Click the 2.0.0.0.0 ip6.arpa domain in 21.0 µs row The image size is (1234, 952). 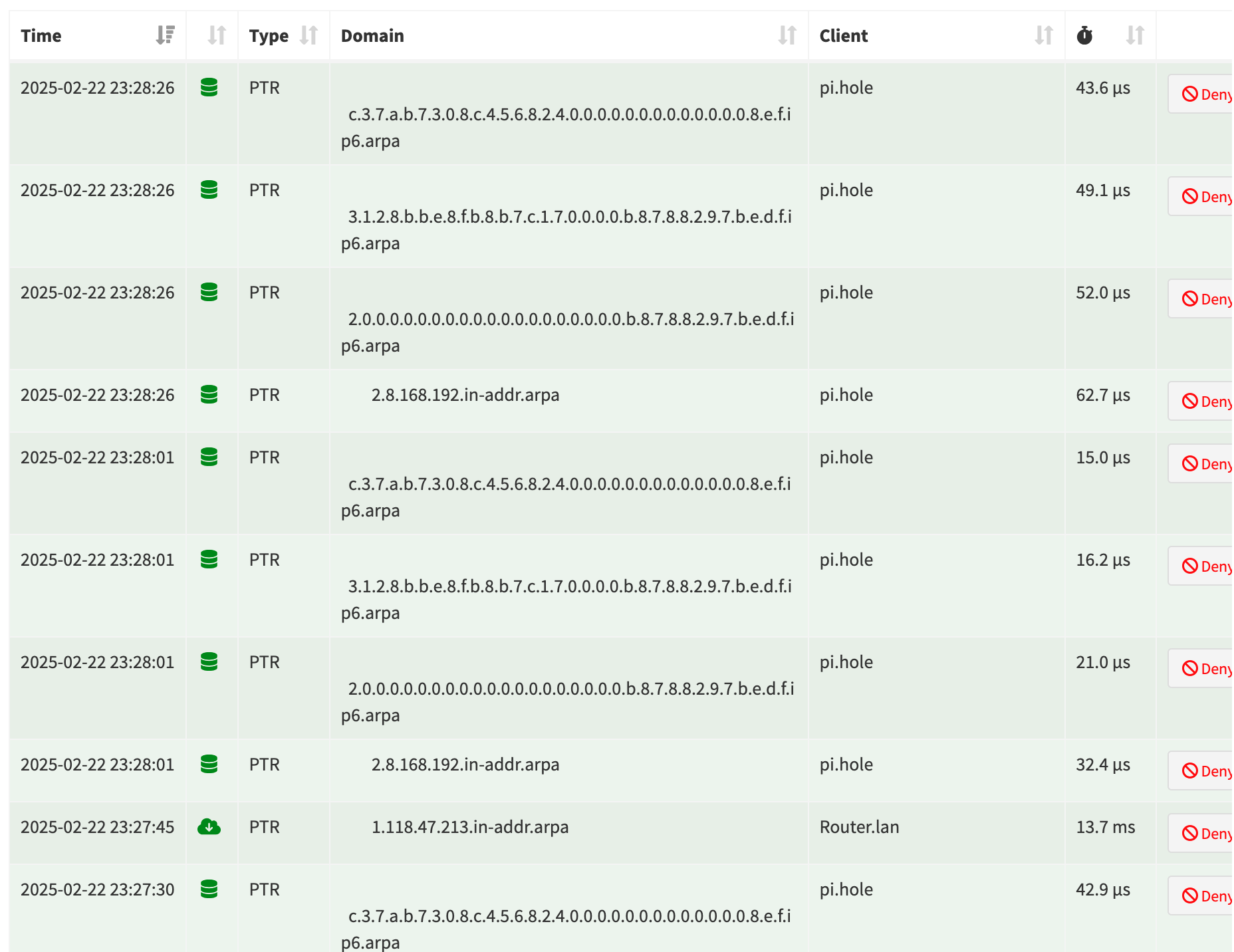[568, 702]
